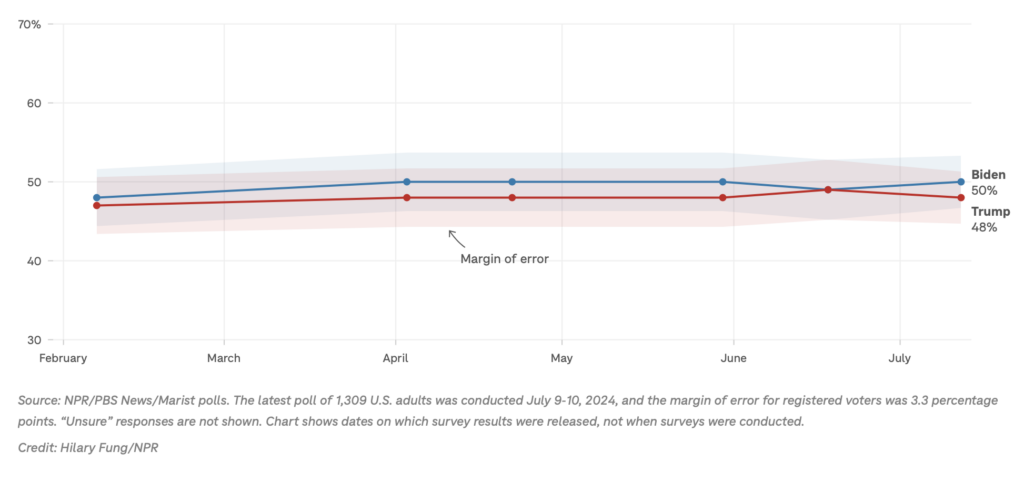Click the 50% value under Biden

click(x=984, y=191)
